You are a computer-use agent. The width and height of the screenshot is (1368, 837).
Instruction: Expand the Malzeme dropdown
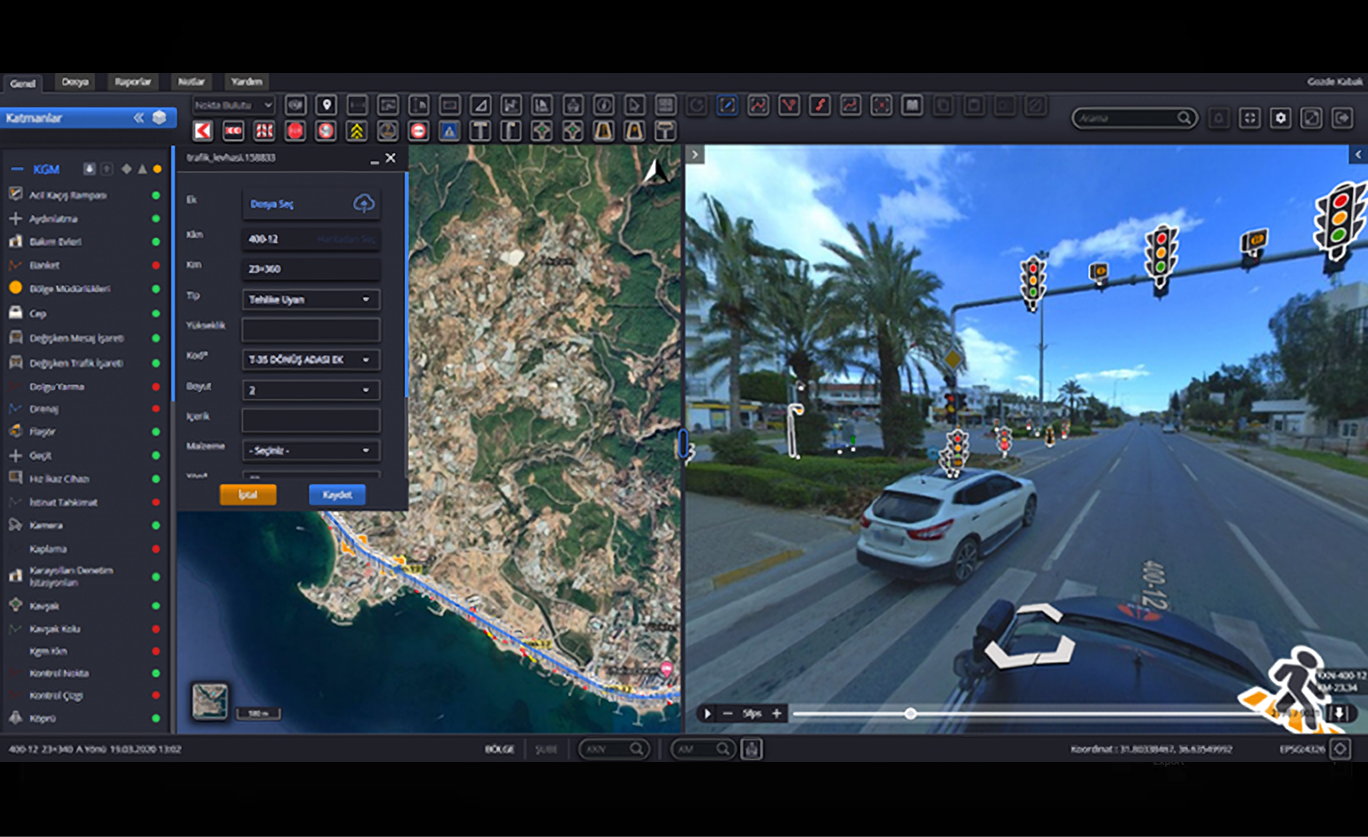point(310,450)
